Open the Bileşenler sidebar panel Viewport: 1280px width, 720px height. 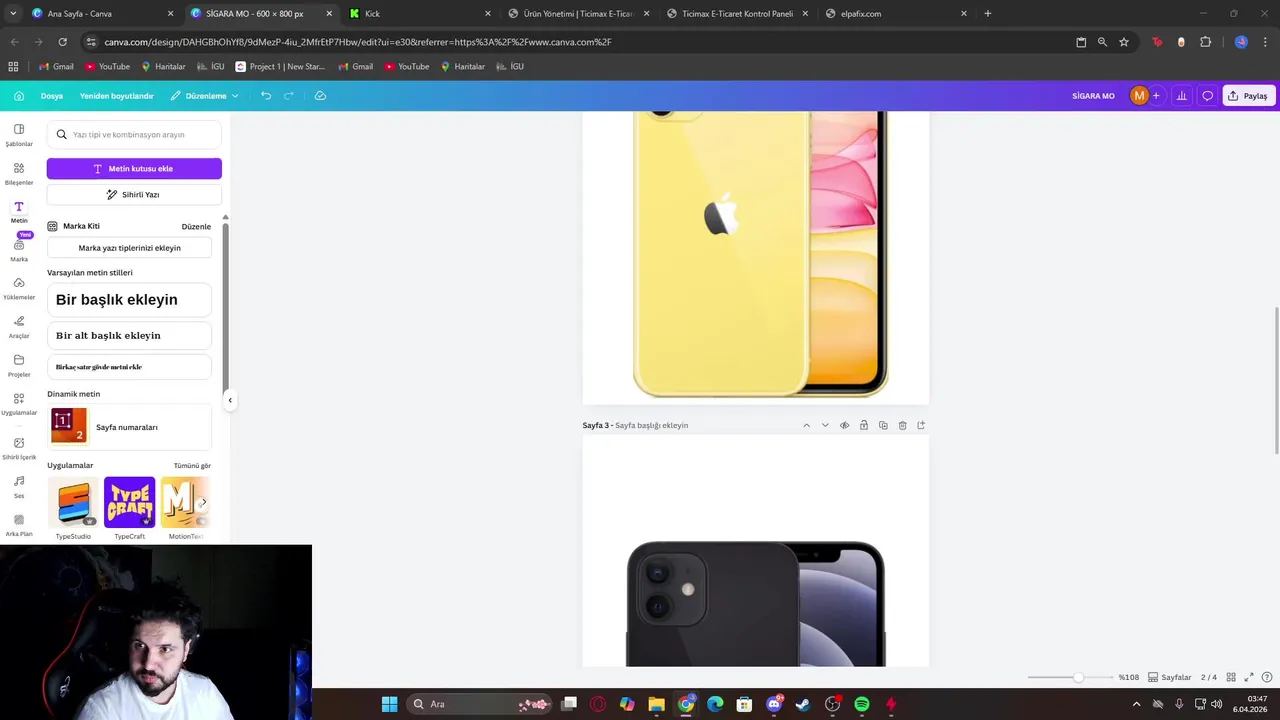coord(19,174)
